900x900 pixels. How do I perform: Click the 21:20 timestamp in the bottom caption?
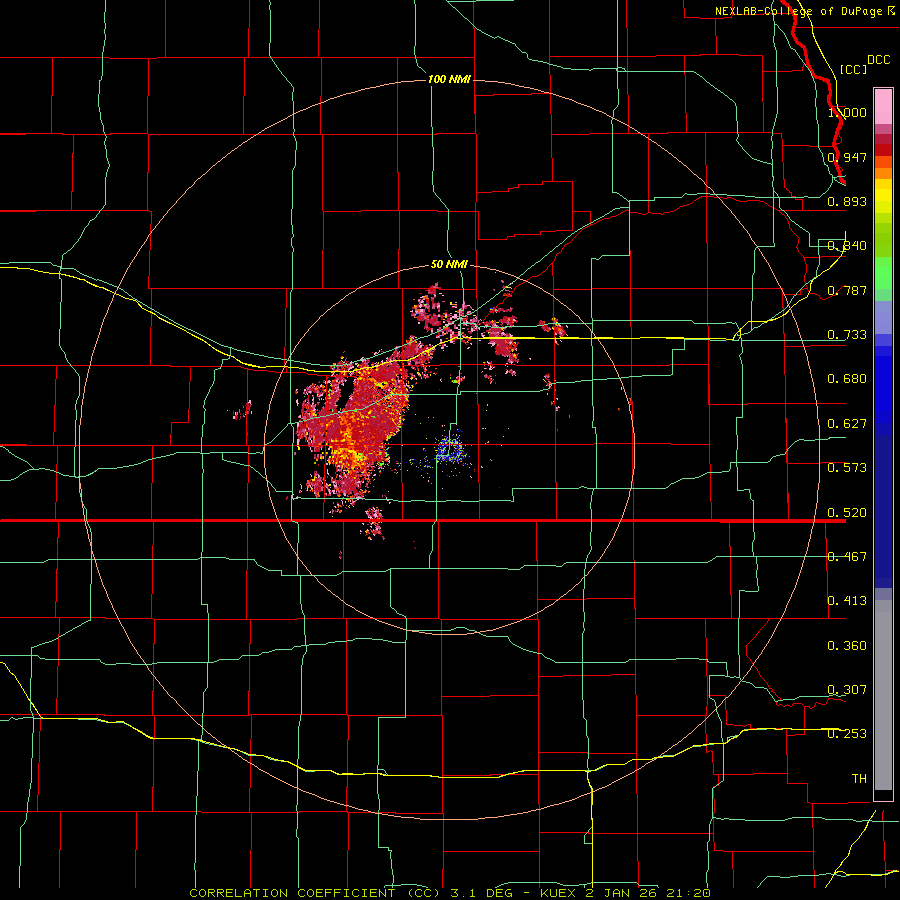pyautogui.click(x=688, y=893)
